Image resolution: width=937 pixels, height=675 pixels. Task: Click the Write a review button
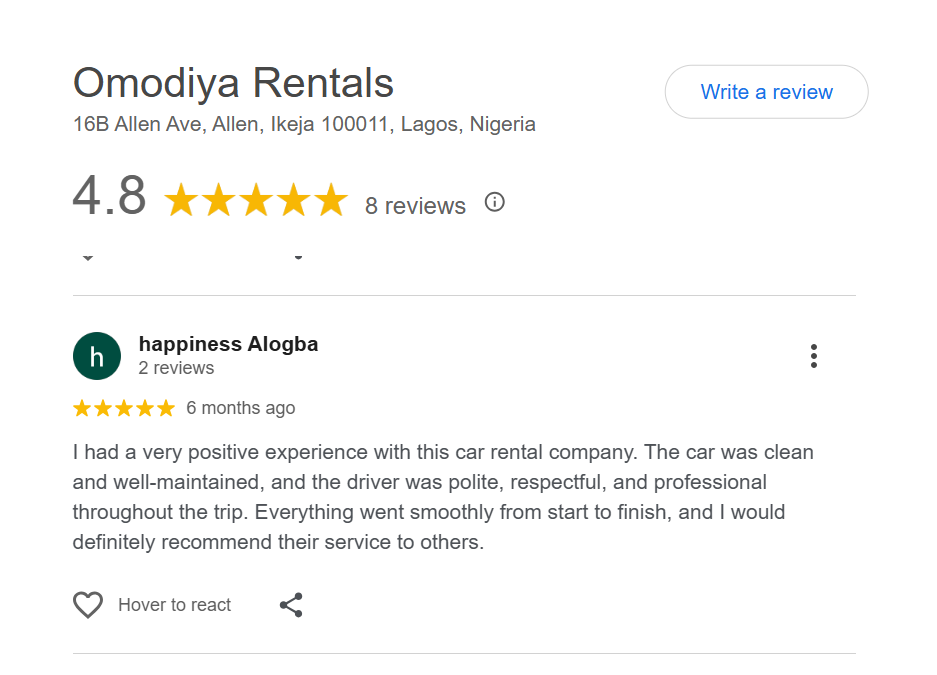766,91
